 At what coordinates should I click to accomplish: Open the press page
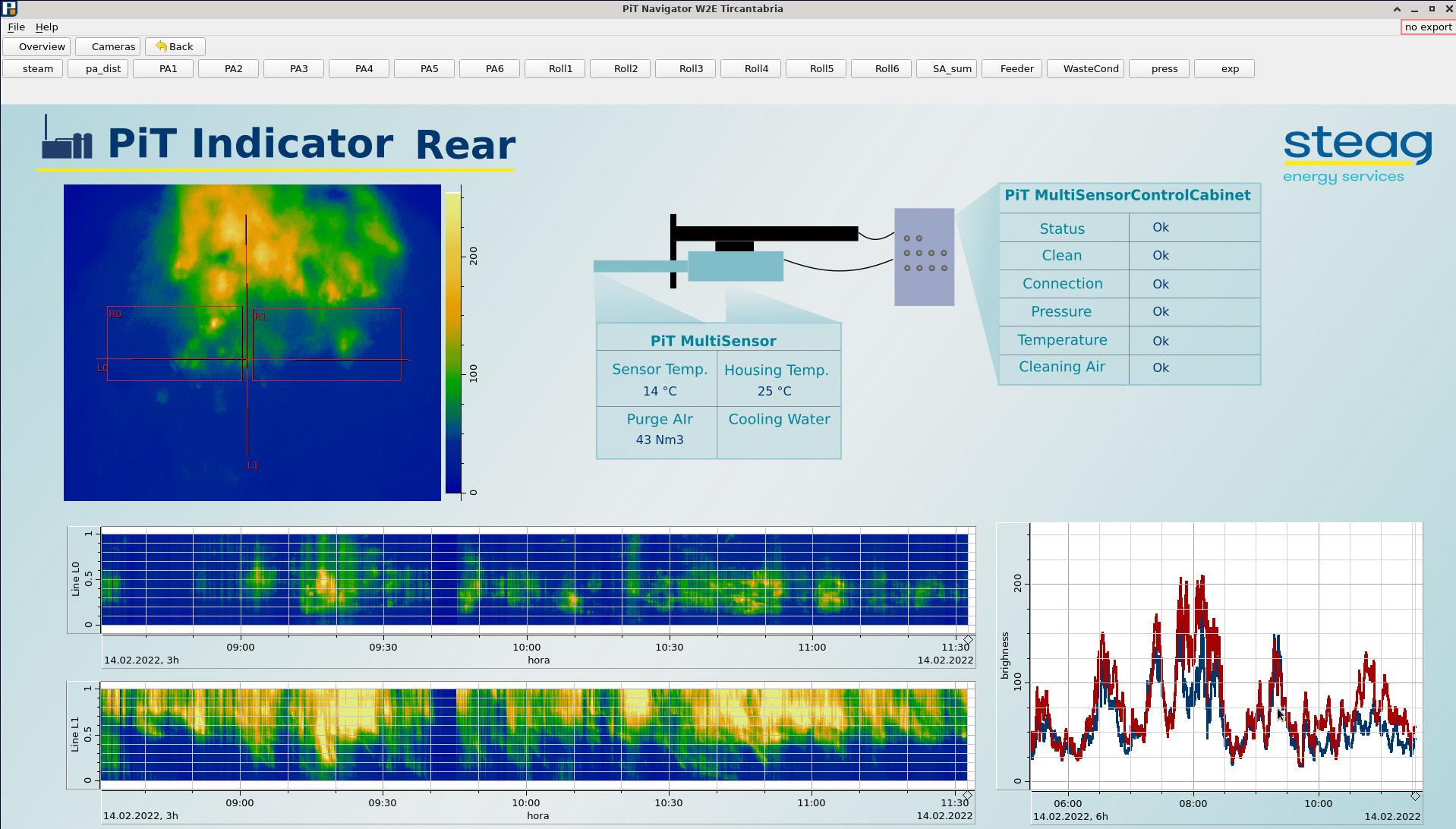pyautogui.click(x=1159, y=69)
